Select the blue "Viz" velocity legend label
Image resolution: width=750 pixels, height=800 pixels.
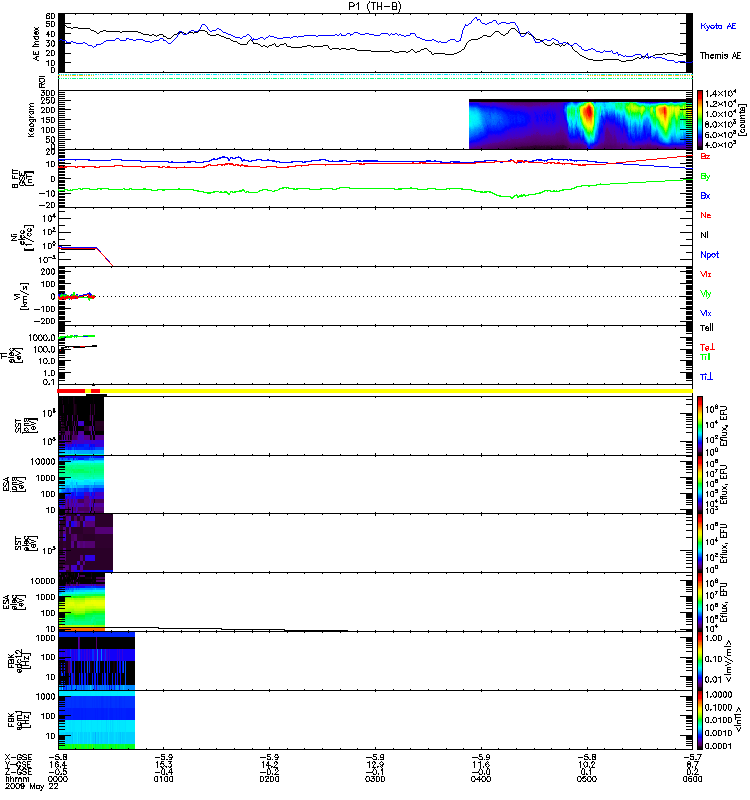click(x=706, y=313)
